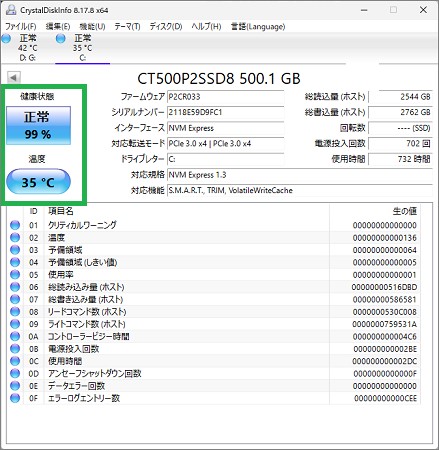
Task: Click status icon of row 0B 電源投入回数
Action: click(x=15, y=349)
